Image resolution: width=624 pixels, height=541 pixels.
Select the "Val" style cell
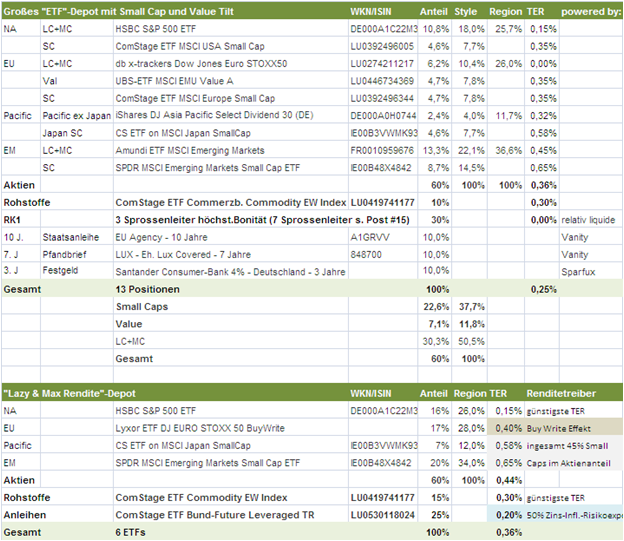(77, 81)
